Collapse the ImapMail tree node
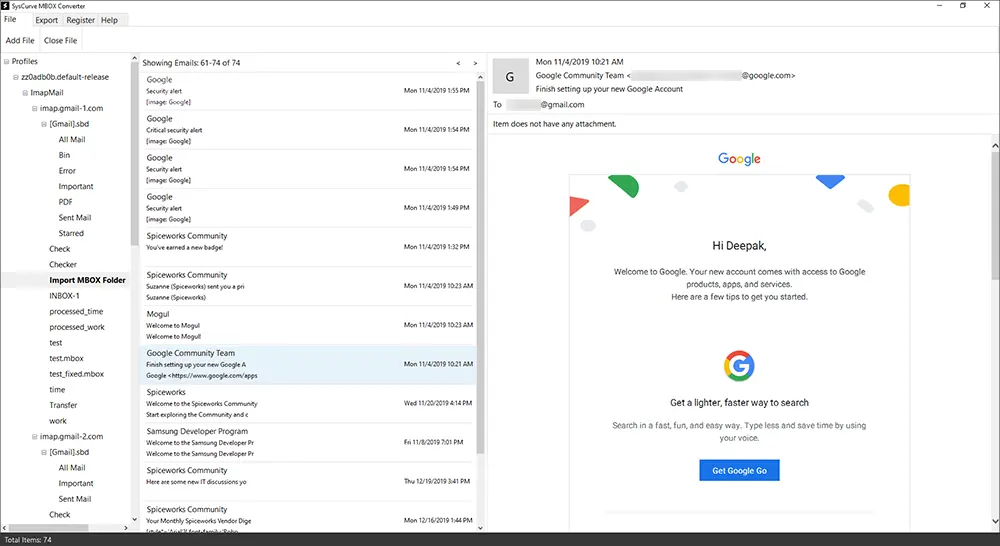The image size is (1000, 546). click(x=26, y=93)
